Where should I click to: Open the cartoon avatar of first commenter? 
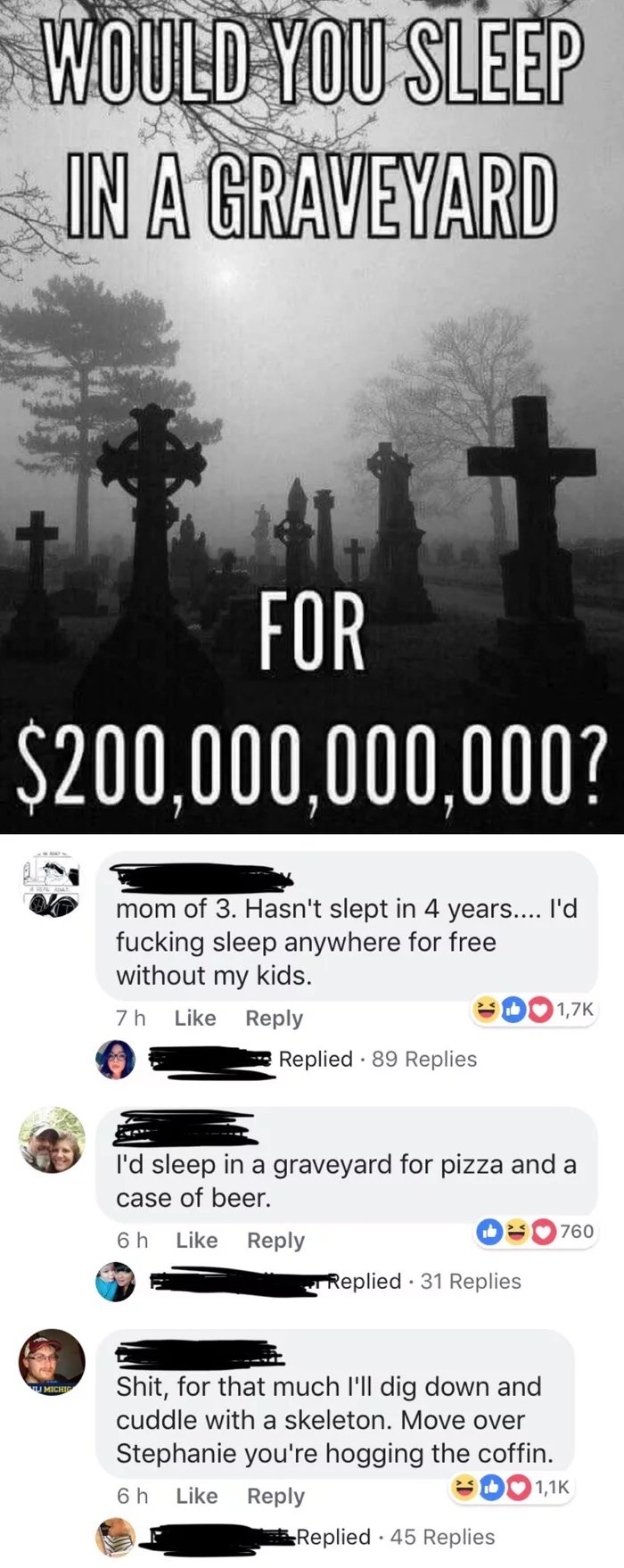(x=52, y=884)
